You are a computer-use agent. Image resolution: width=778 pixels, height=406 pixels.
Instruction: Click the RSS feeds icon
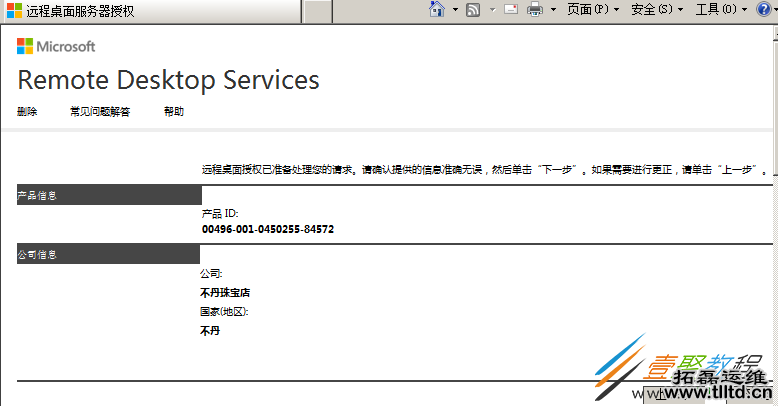coord(473,9)
